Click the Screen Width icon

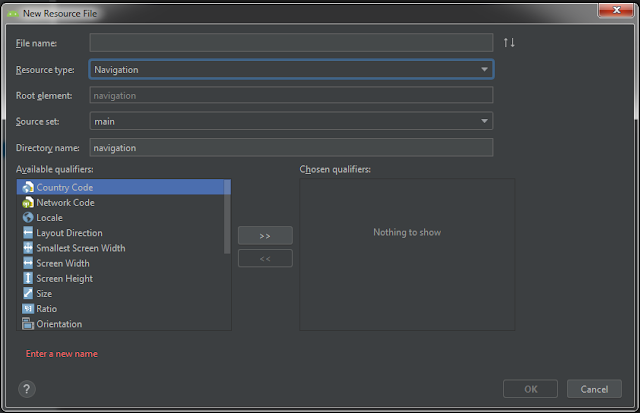pyautogui.click(x=28, y=263)
